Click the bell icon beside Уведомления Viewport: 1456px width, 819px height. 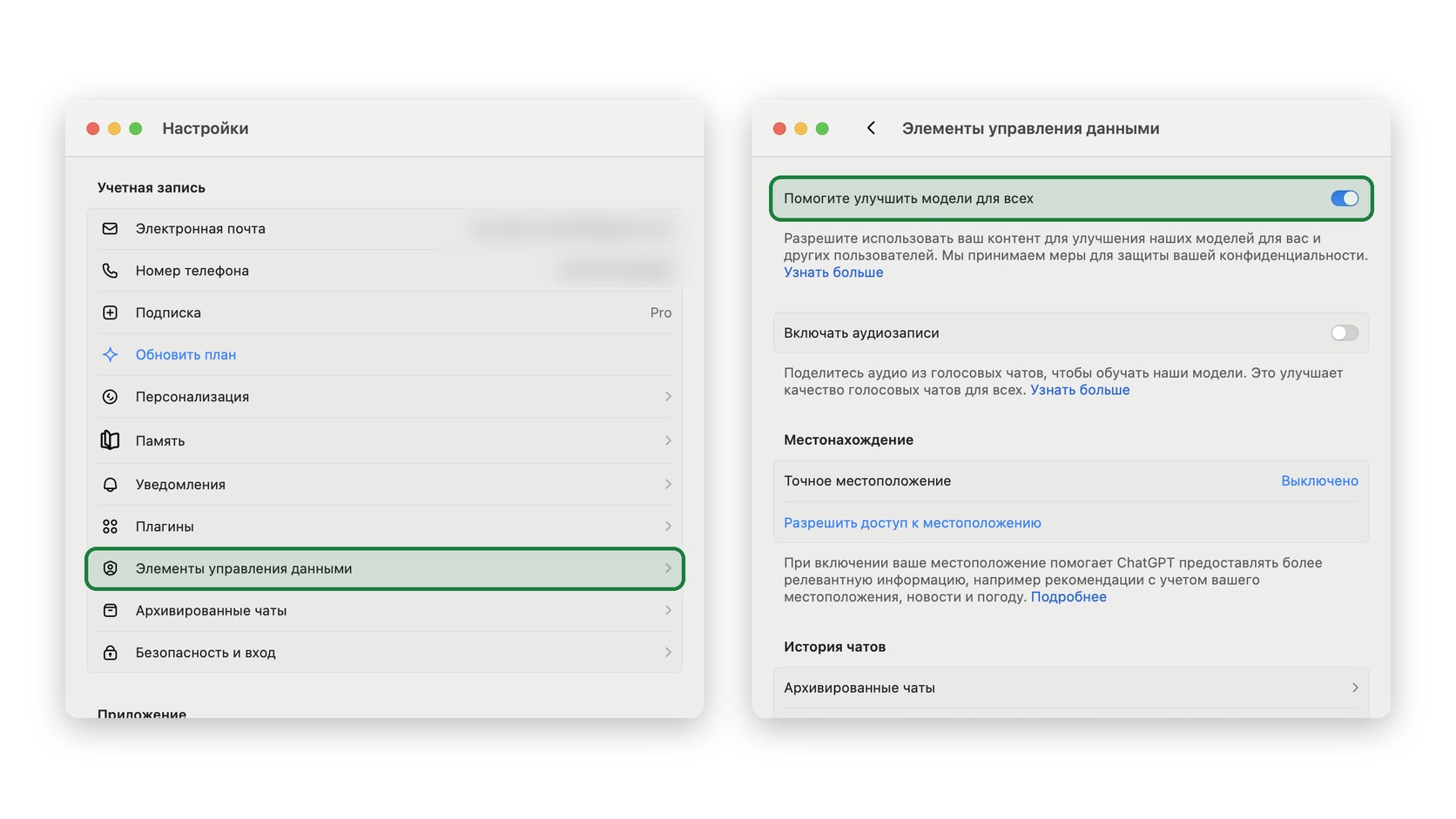[x=110, y=485]
